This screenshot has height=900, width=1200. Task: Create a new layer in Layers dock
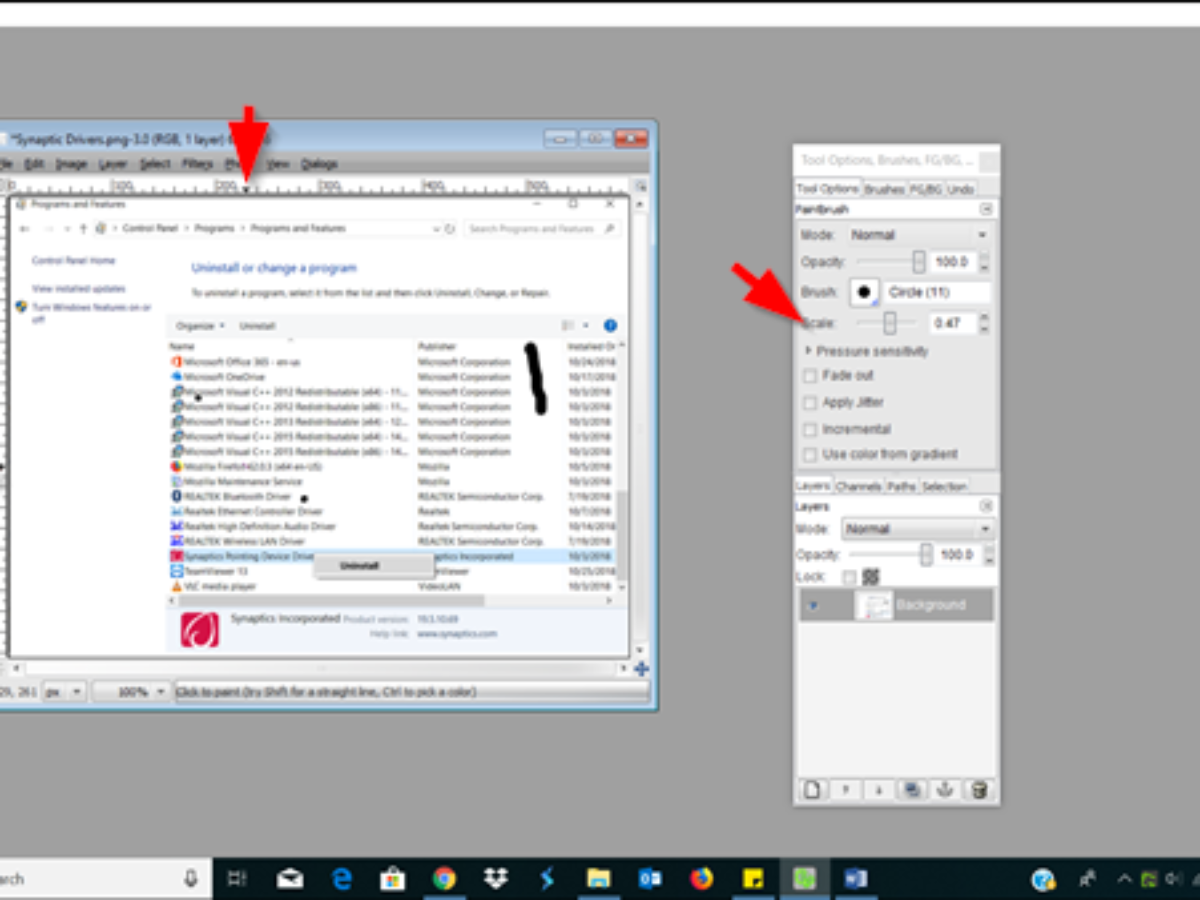coord(813,790)
